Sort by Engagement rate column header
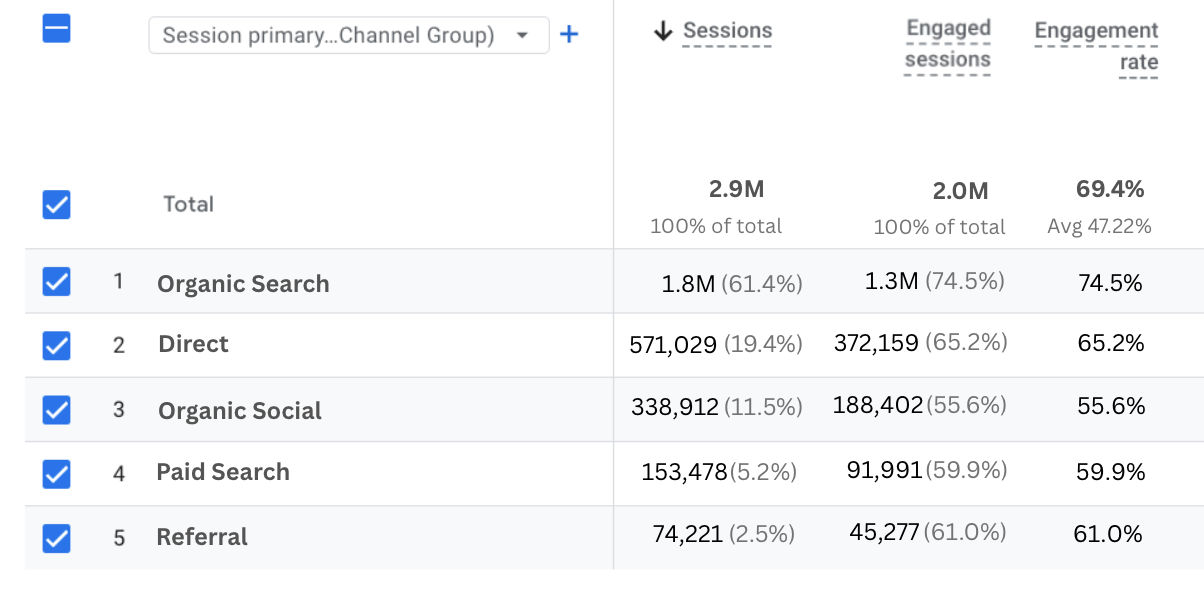This screenshot has width=1204, height=591. (1097, 46)
